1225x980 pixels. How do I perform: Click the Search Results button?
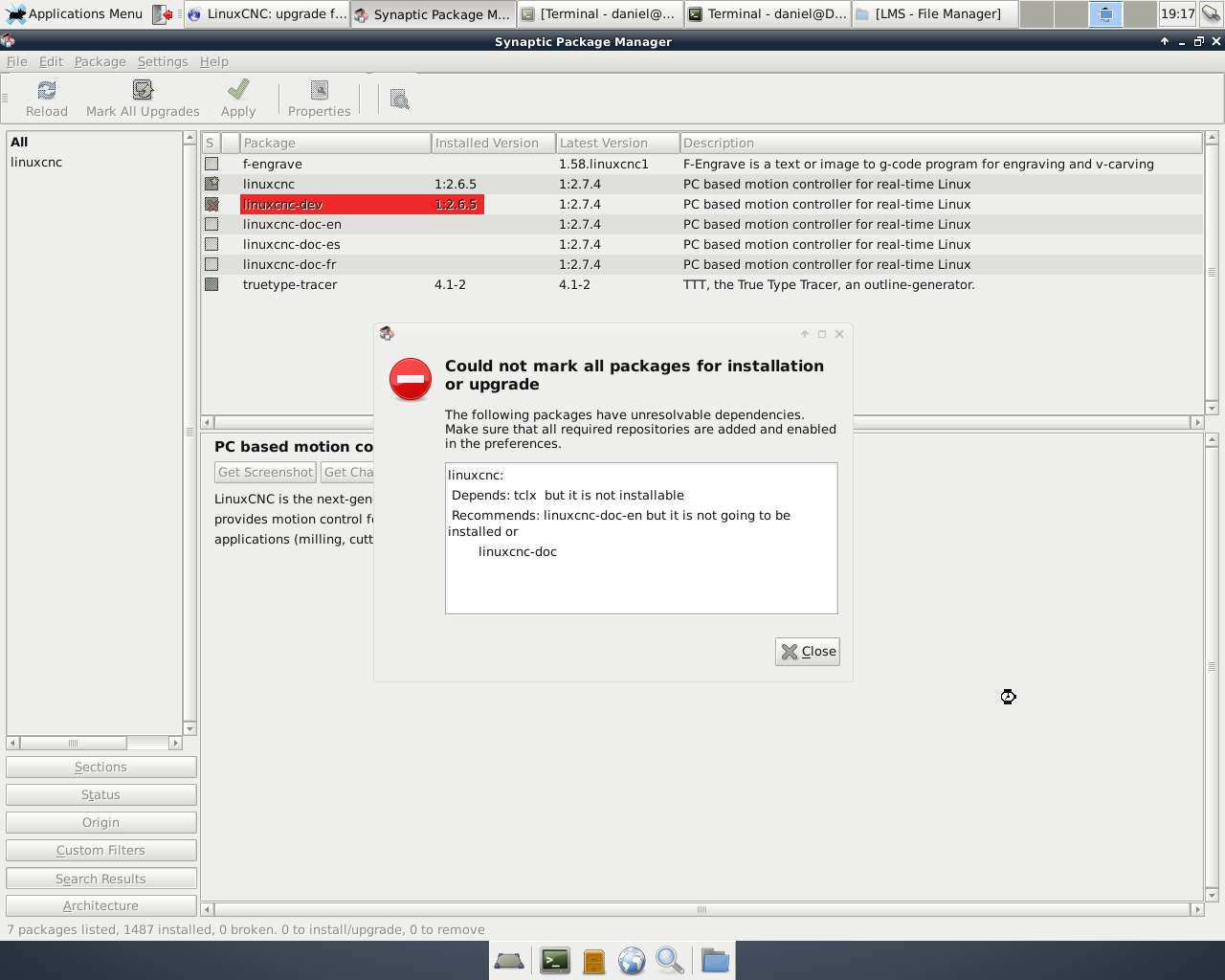click(x=101, y=879)
